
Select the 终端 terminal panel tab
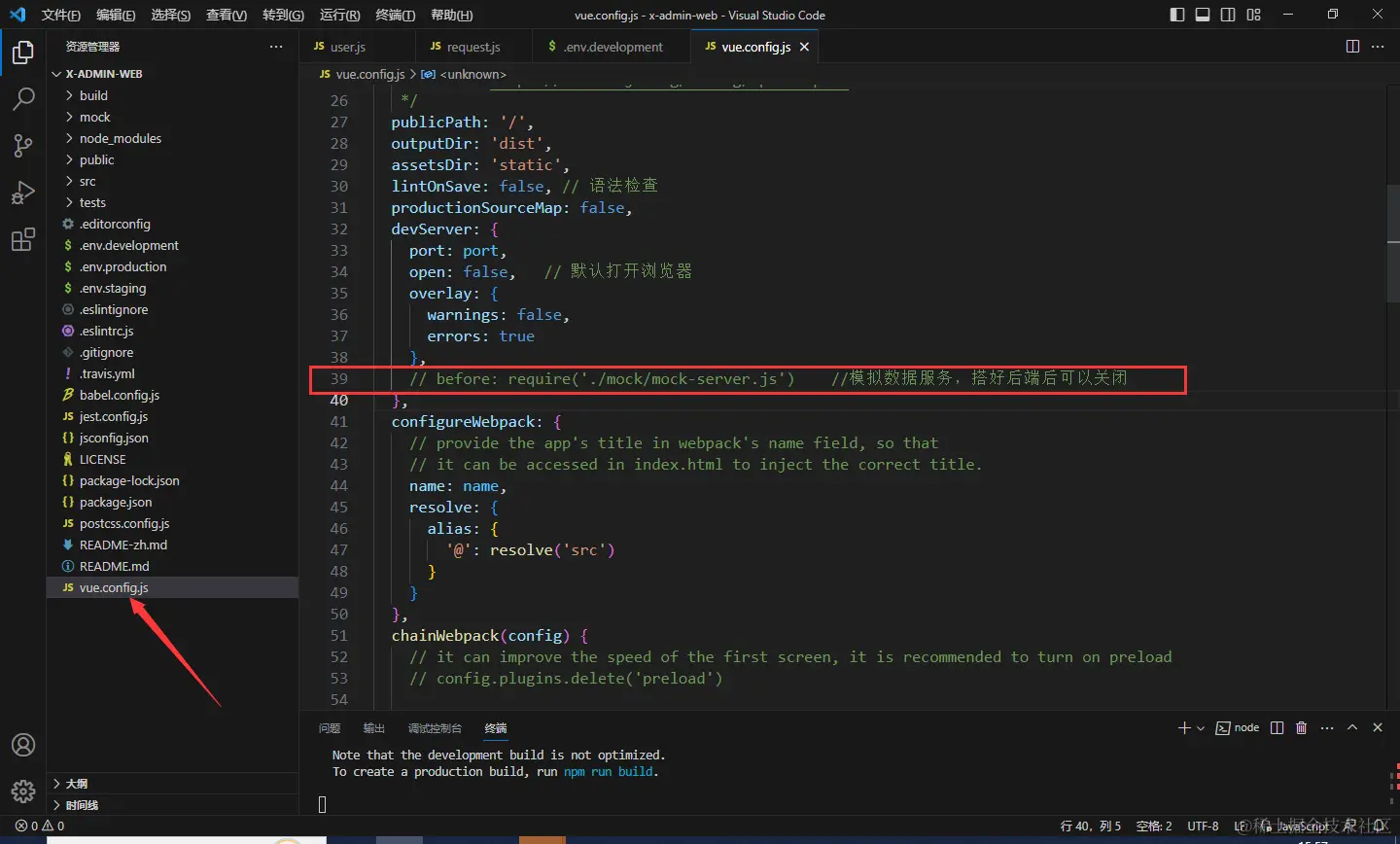pyautogui.click(x=496, y=728)
